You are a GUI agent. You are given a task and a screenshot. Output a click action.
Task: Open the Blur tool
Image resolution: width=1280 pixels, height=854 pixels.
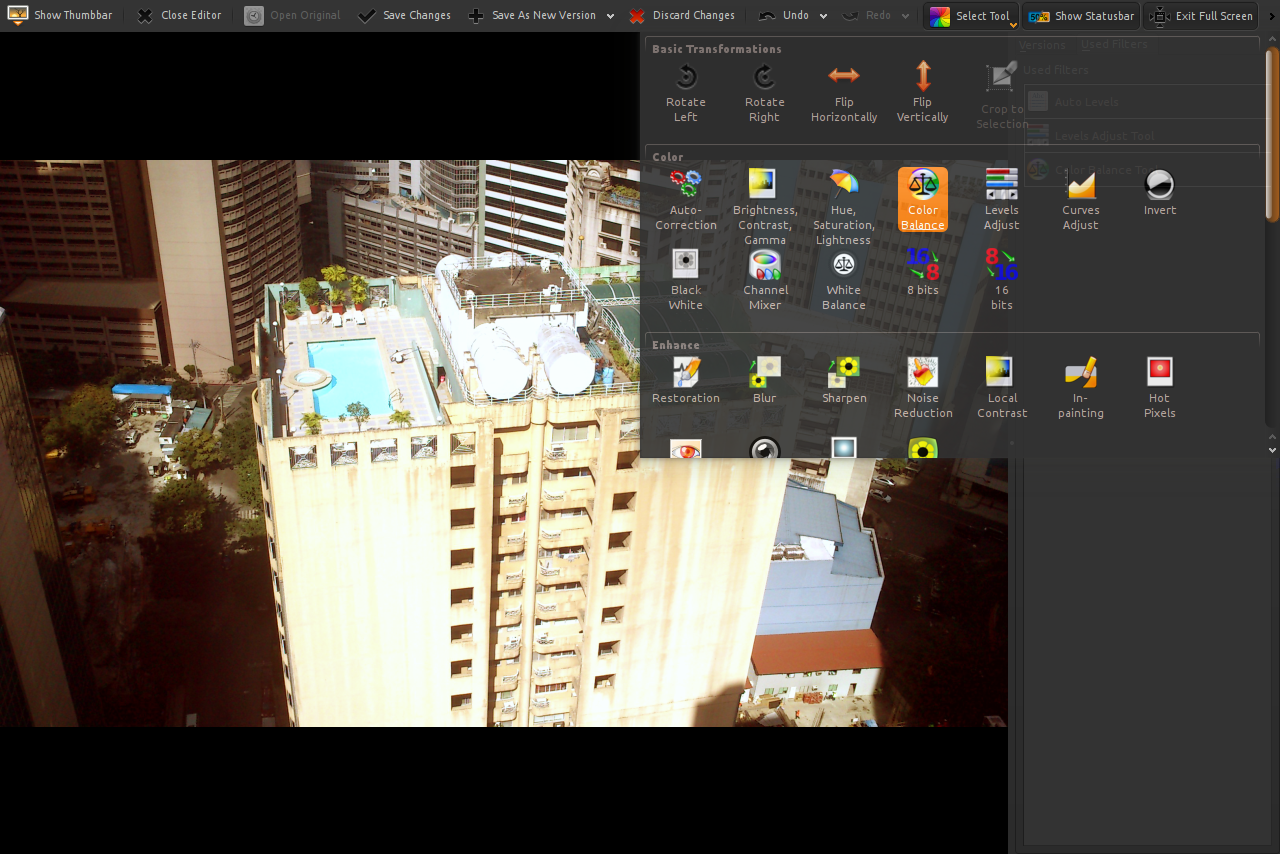(765, 381)
